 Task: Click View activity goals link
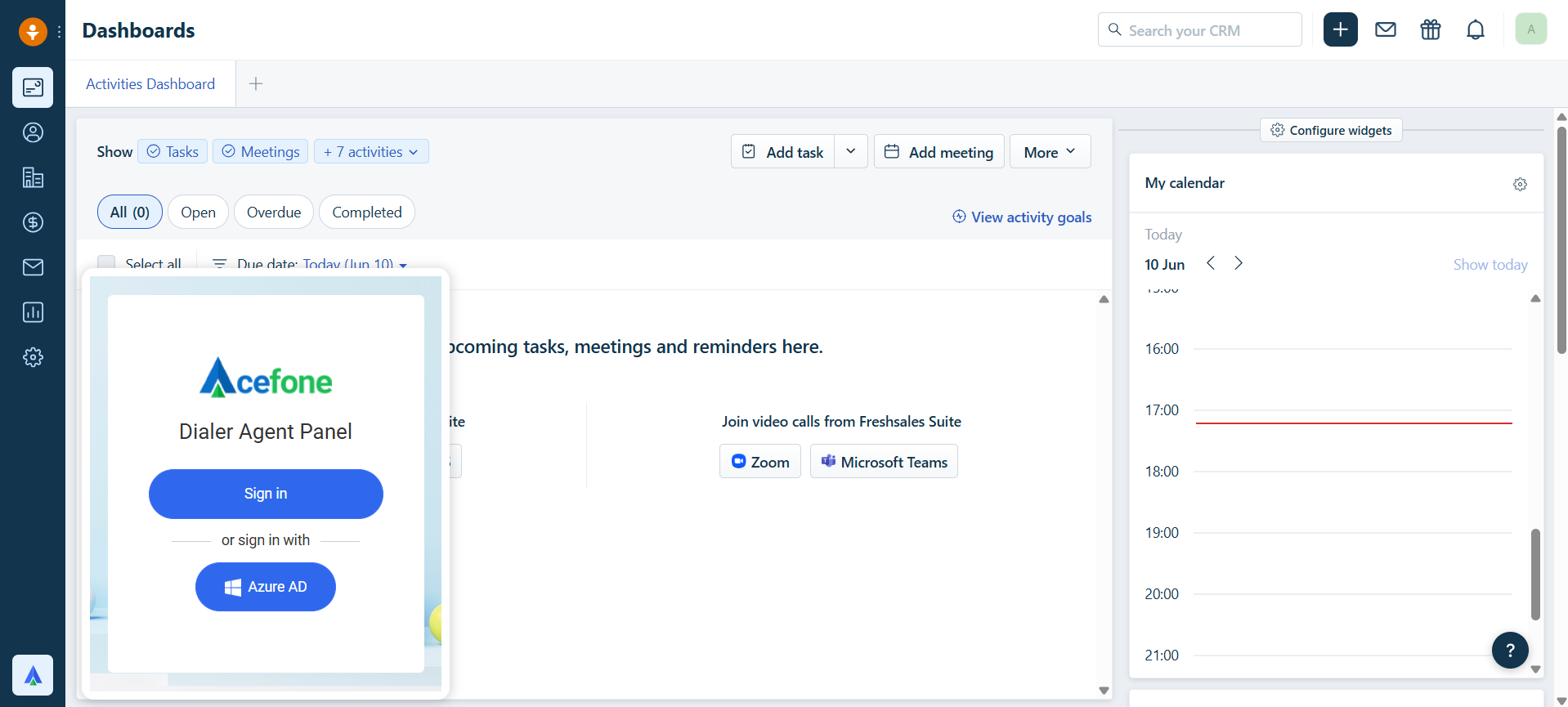coord(1022,217)
